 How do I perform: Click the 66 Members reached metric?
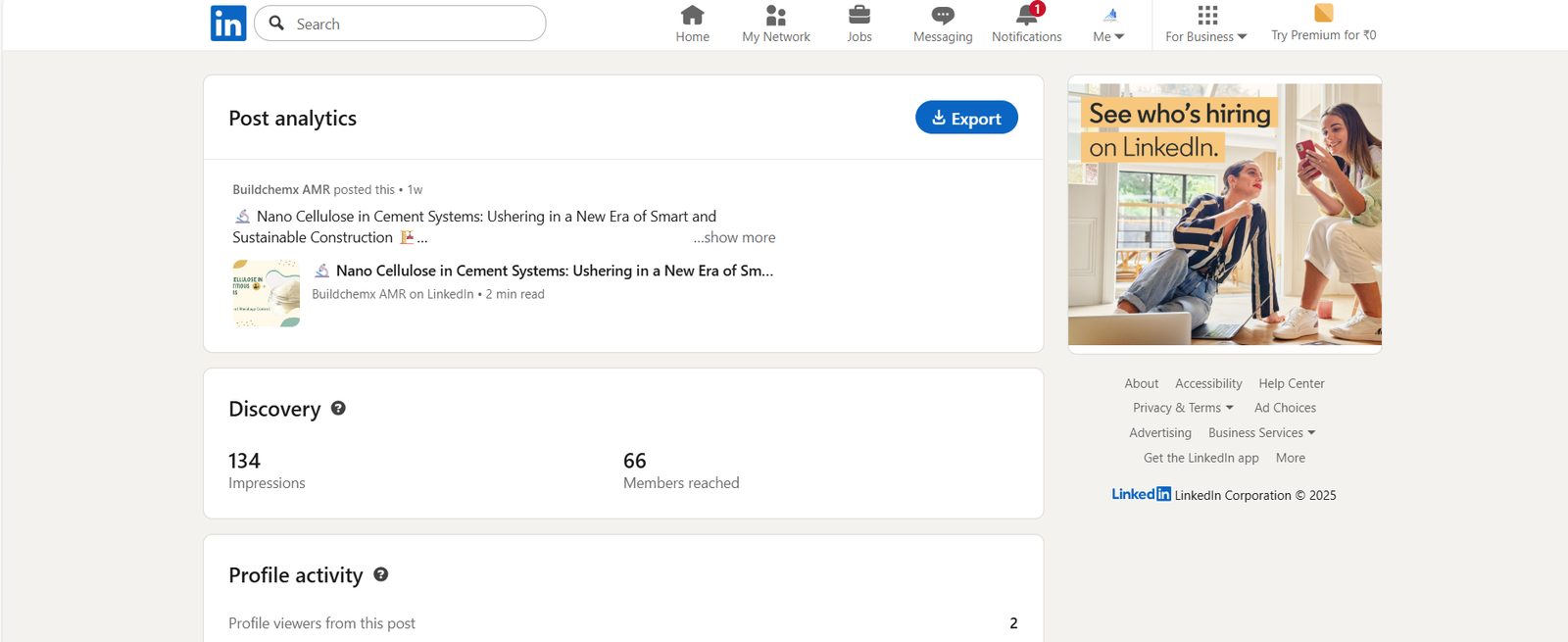click(681, 470)
